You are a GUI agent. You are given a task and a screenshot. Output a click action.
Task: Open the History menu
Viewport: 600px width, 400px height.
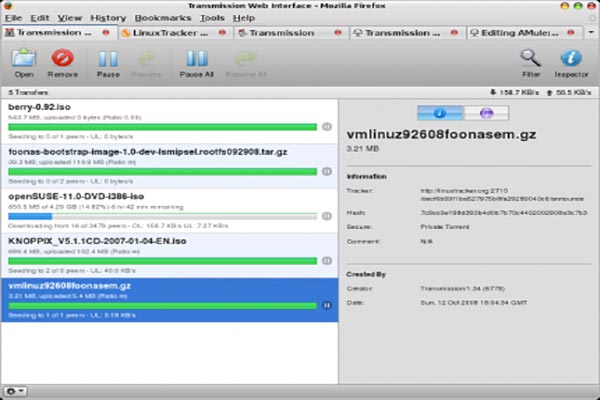108,18
